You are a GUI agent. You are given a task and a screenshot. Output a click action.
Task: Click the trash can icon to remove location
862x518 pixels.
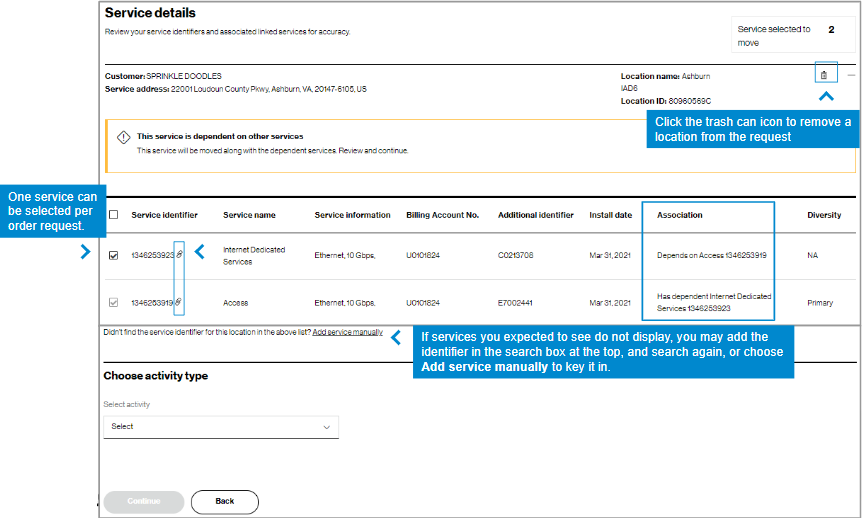(x=824, y=75)
